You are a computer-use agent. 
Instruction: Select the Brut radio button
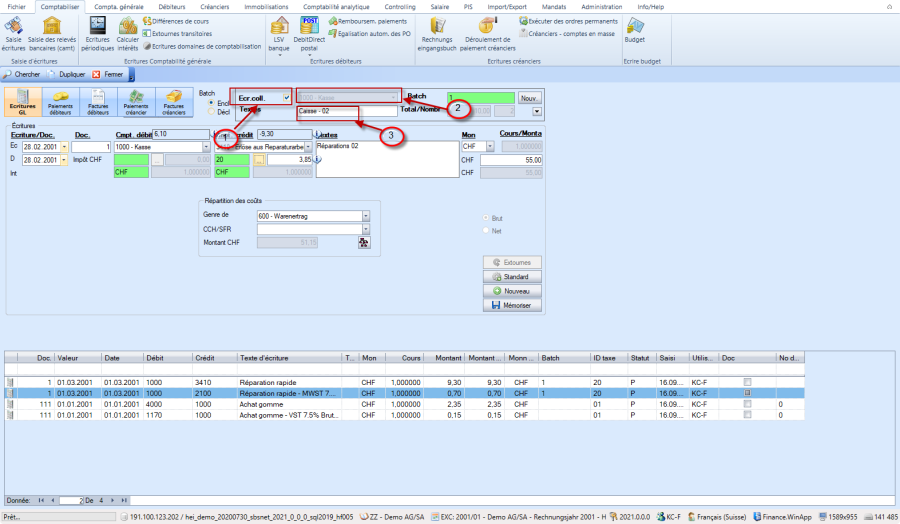(486, 217)
